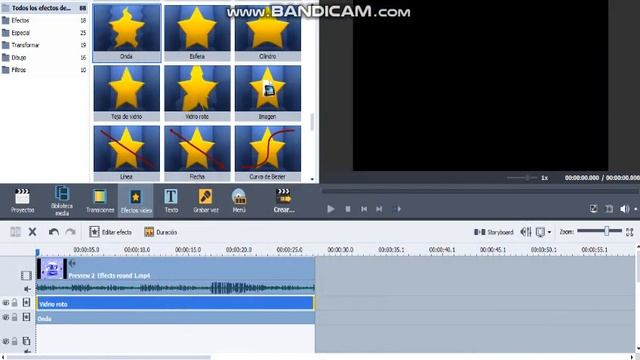
Task: Open the Especial category folder
Action: (44, 33)
